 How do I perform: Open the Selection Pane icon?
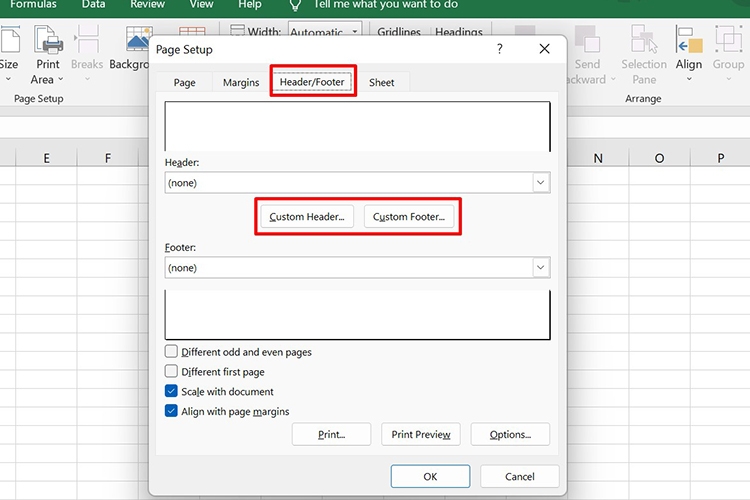(x=644, y=39)
